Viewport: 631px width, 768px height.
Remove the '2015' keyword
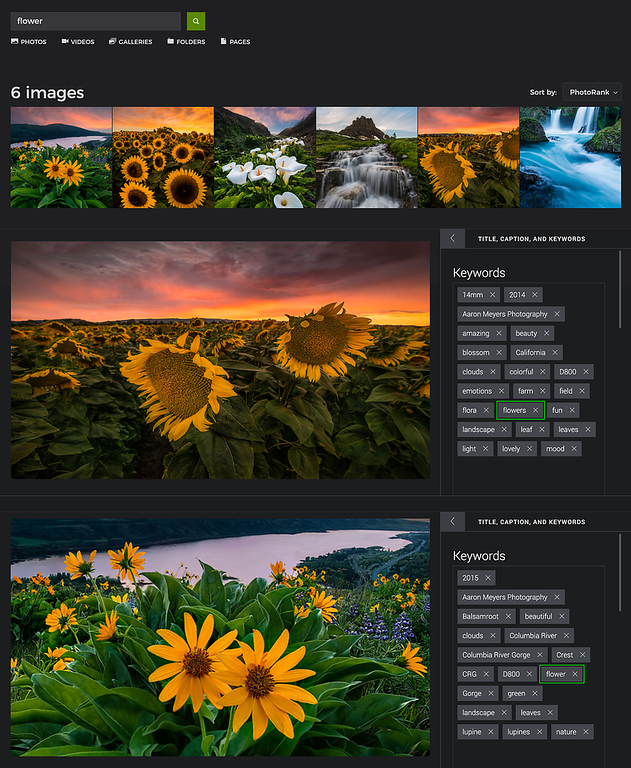pyautogui.click(x=488, y=578)
